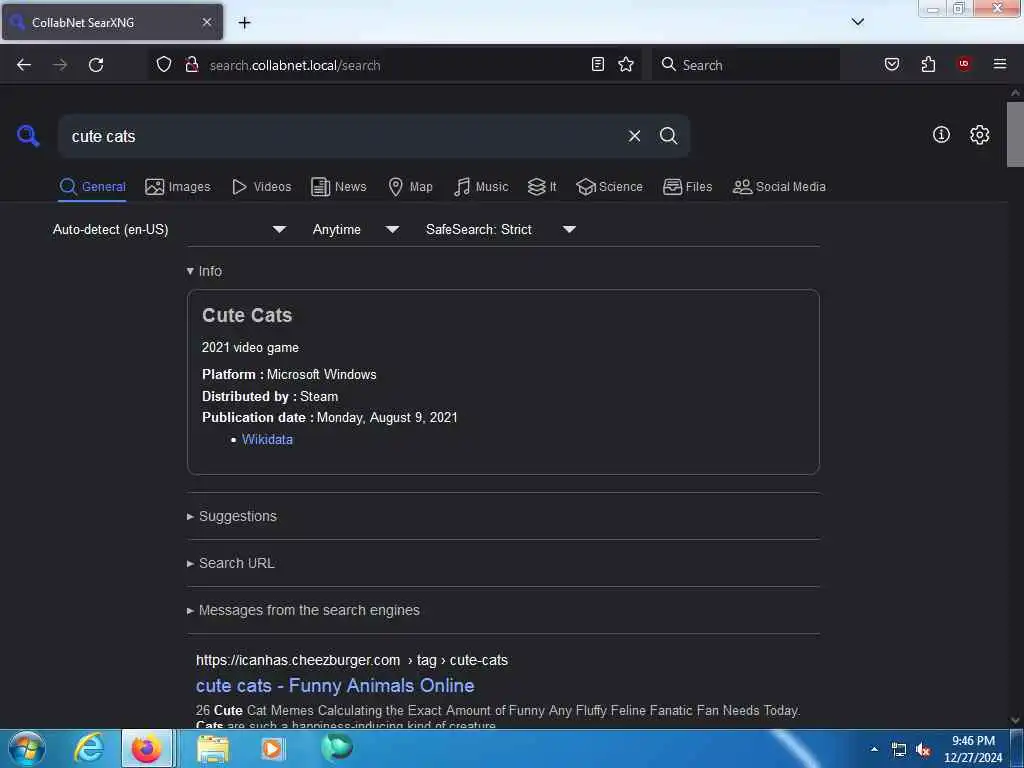
Task: Open a new browser tab
Action: click(x=244, y=23)
